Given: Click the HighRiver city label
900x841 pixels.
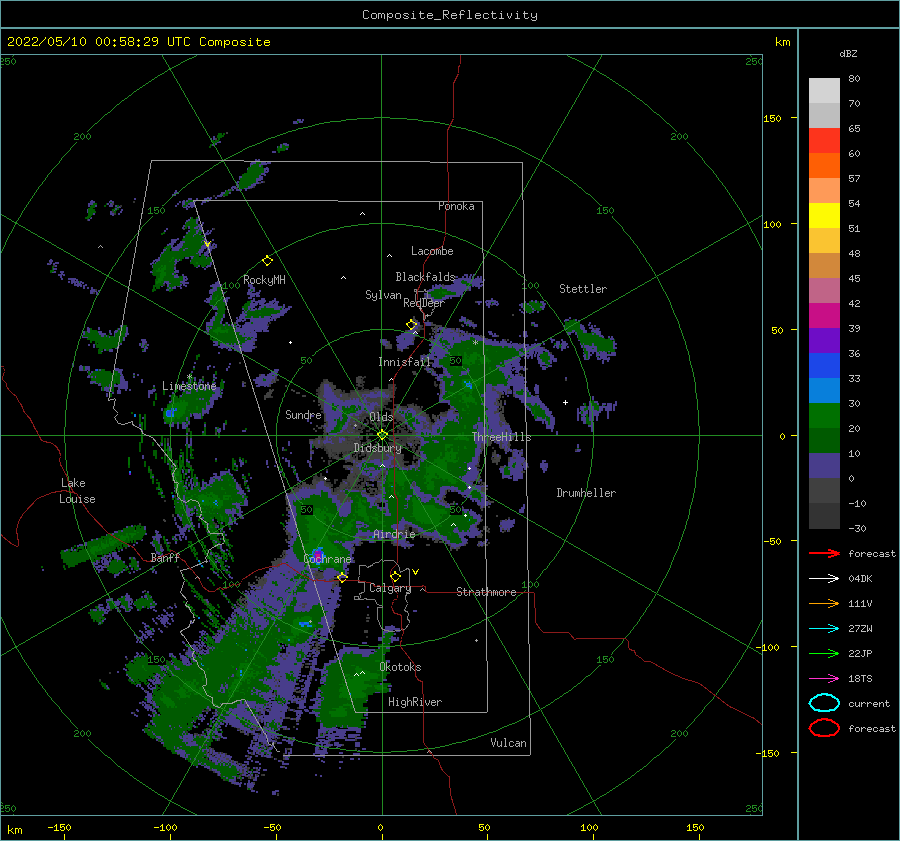Looking at the screenshot, I should pos(414,702).
